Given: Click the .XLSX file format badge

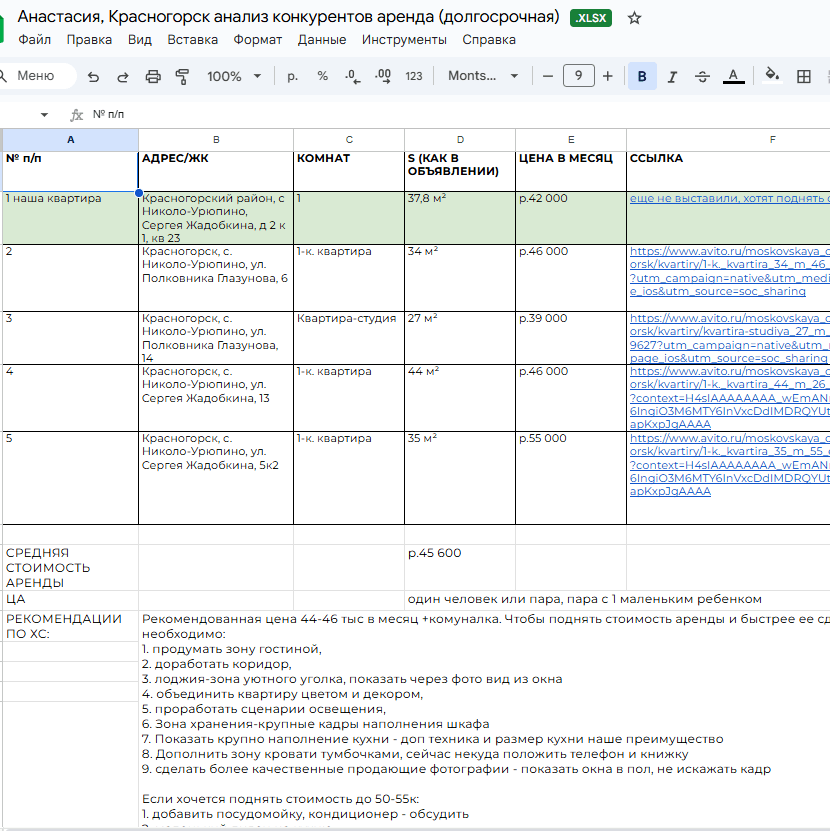Looking at the screenshot, I should [x=590, y=18].
